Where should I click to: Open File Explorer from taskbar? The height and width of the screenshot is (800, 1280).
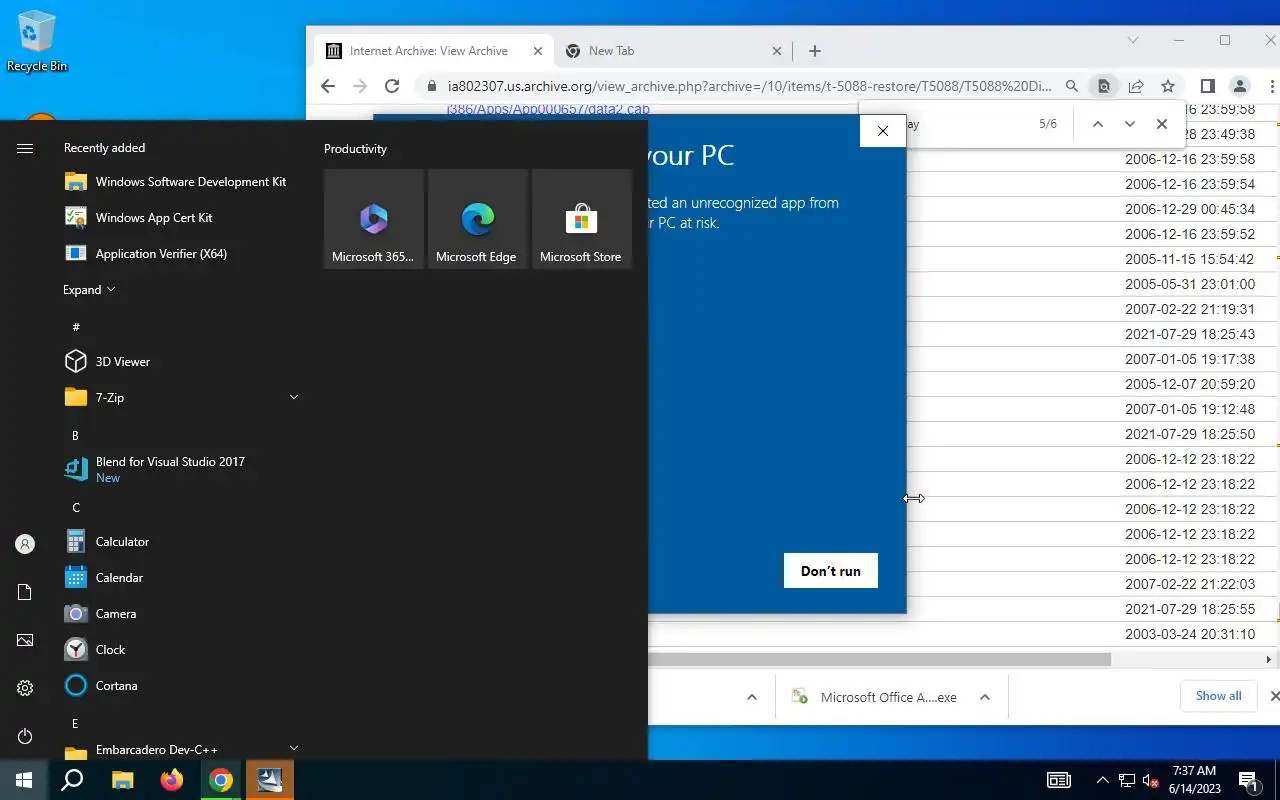[x=122, y=780]
